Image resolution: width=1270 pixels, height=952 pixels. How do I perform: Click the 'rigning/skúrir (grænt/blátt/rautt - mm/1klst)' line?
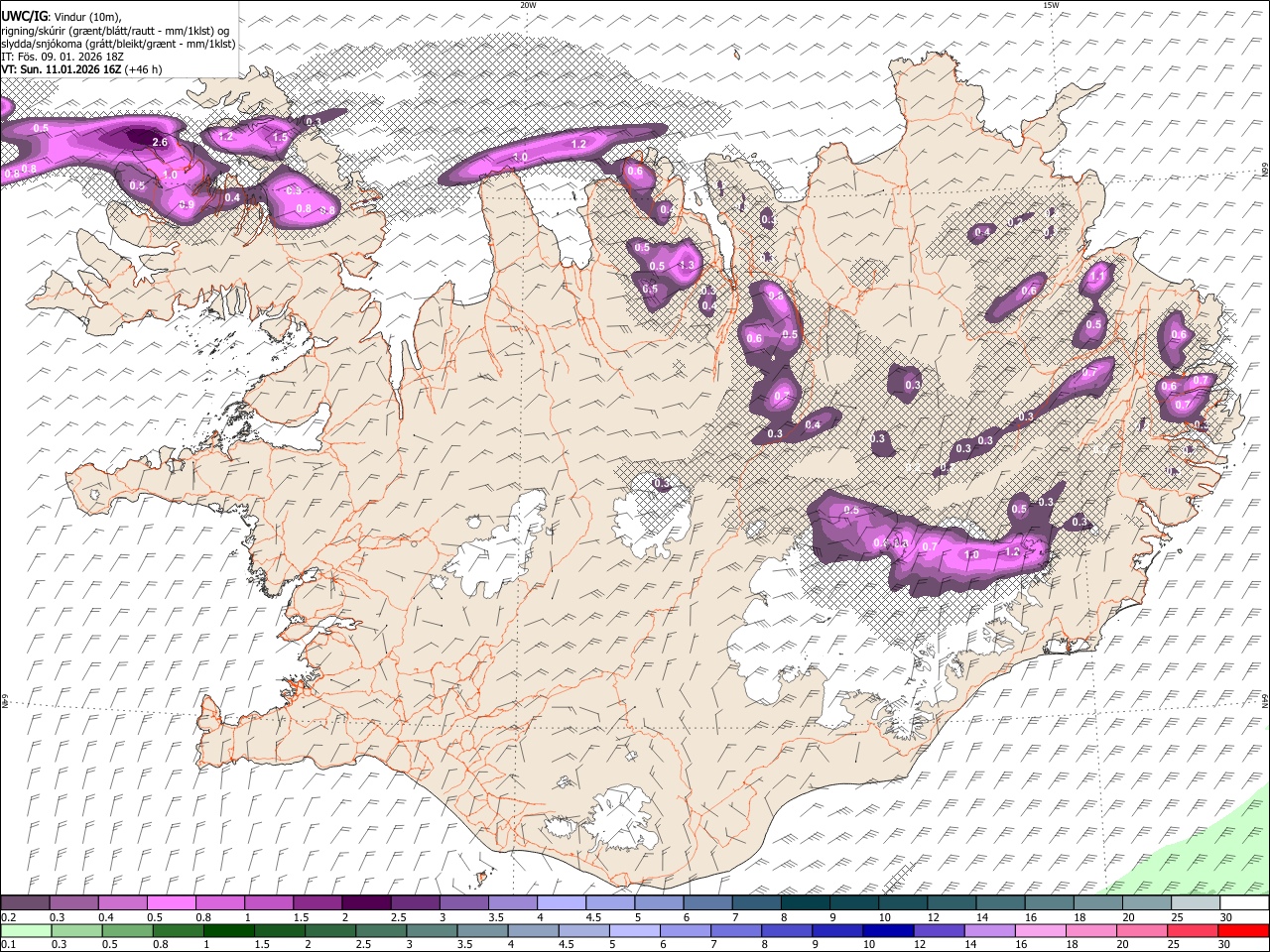coord(116,31)
